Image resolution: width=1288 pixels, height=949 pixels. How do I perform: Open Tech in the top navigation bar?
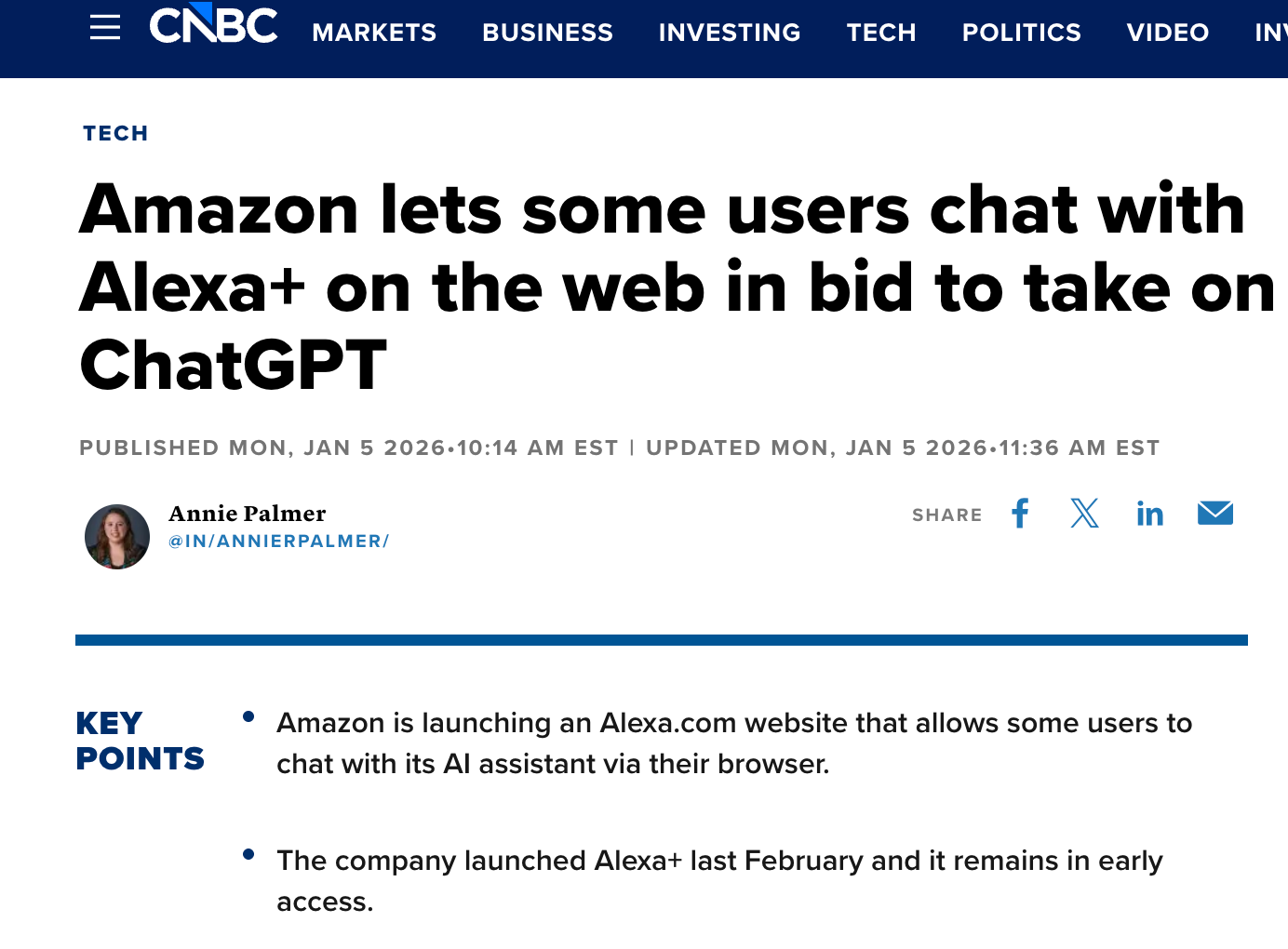881,33
